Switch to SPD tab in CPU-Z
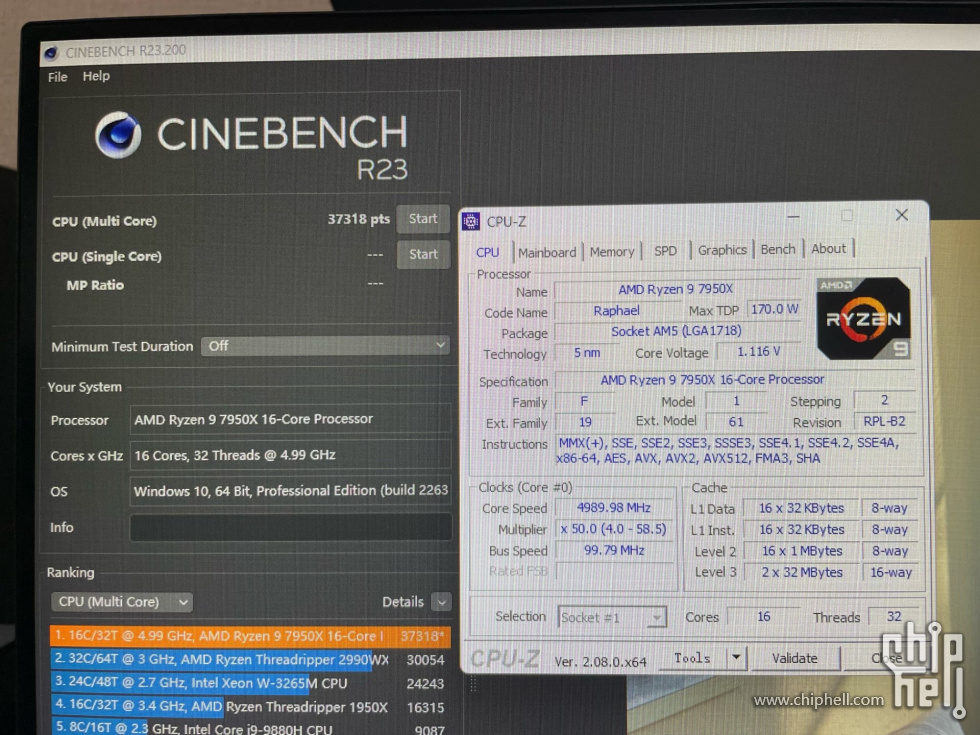The height and width of the screenshot is (735, 980). pyautogui.click(x=665, y=251)
